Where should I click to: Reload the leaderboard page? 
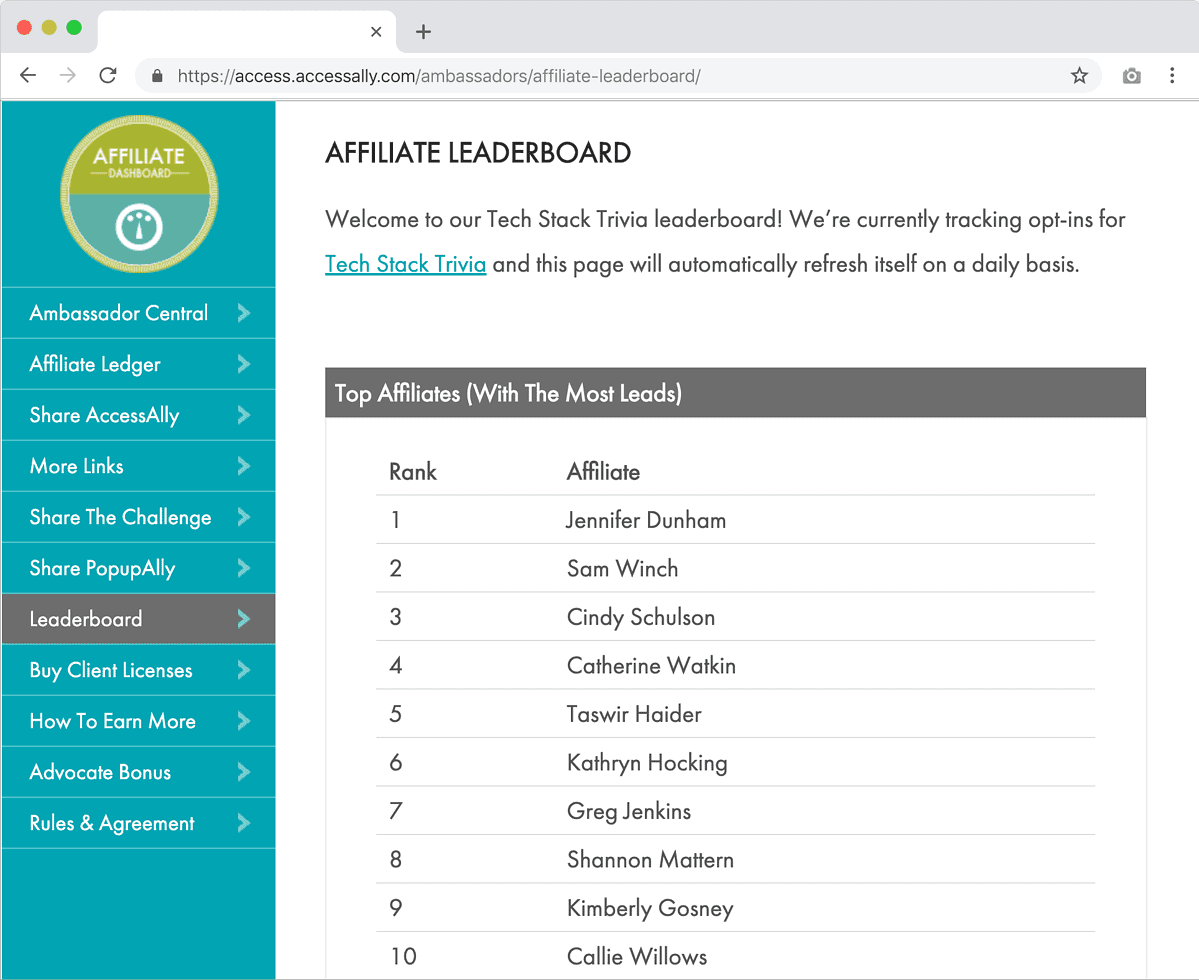[108, 75]
